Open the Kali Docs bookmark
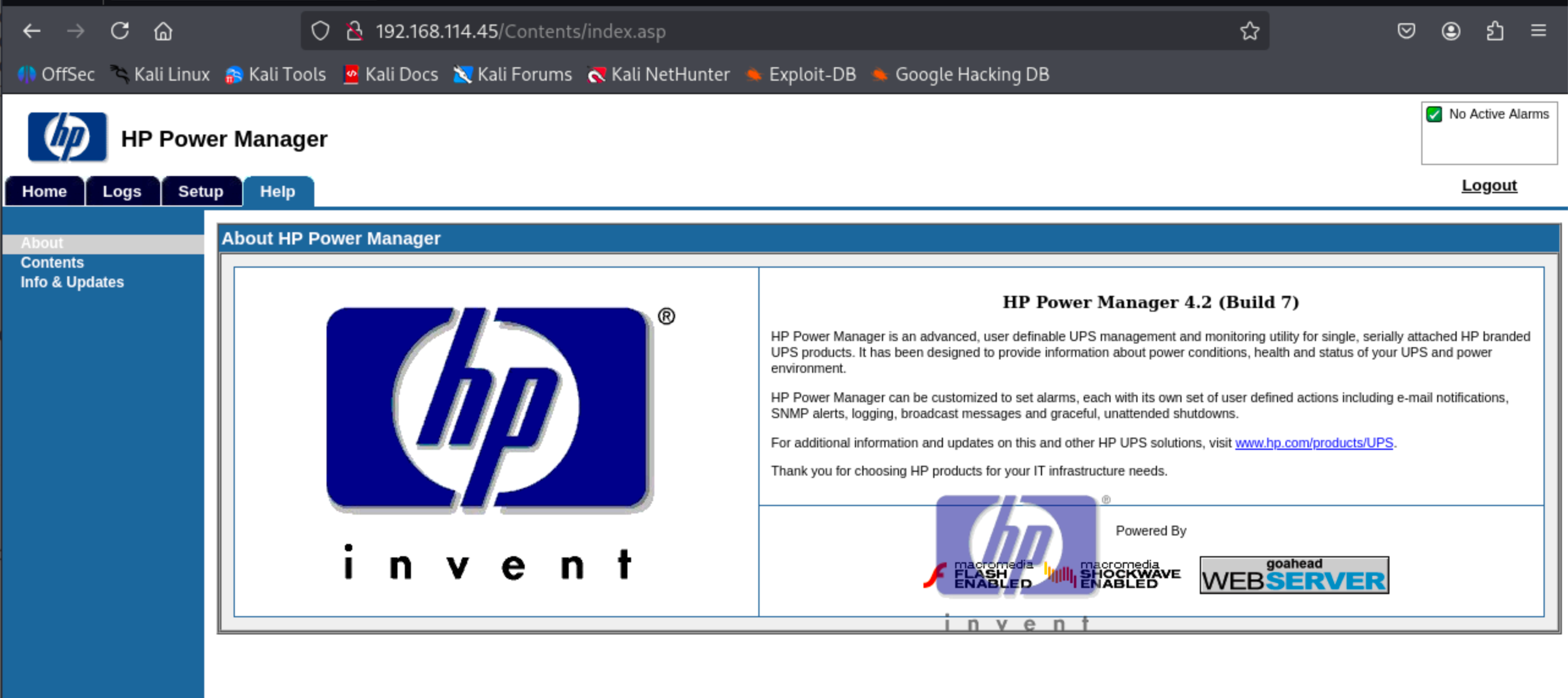Image resolution: width=1568 pixels, height=698 pixels. point(391,75)
